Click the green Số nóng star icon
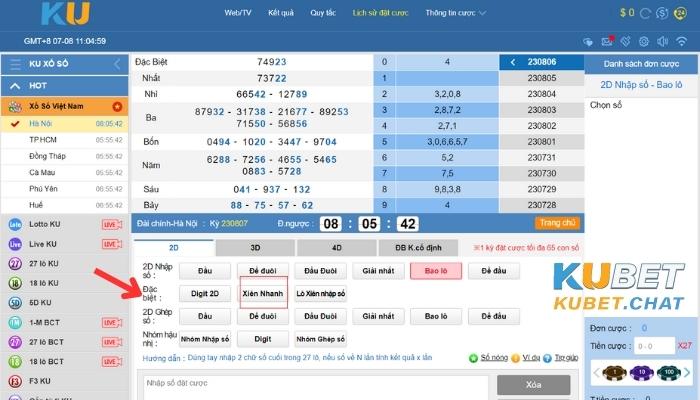The height and width of the screenshot is (400, 700). point(473,358)
